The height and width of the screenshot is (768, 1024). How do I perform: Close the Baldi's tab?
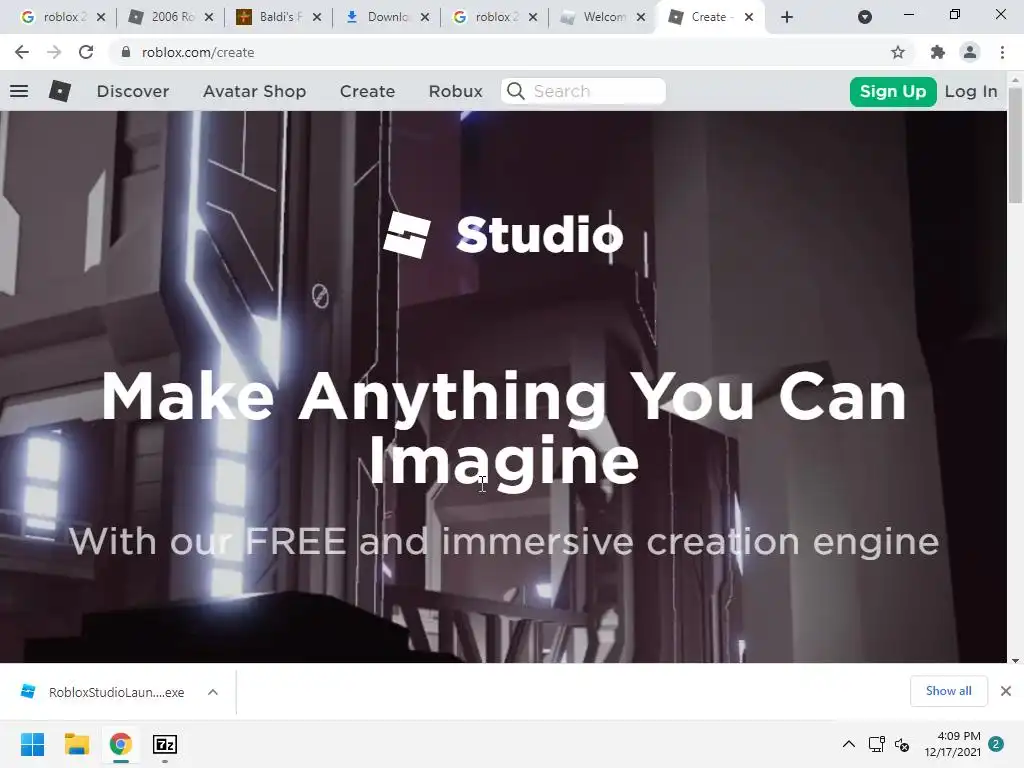[317, 17]
